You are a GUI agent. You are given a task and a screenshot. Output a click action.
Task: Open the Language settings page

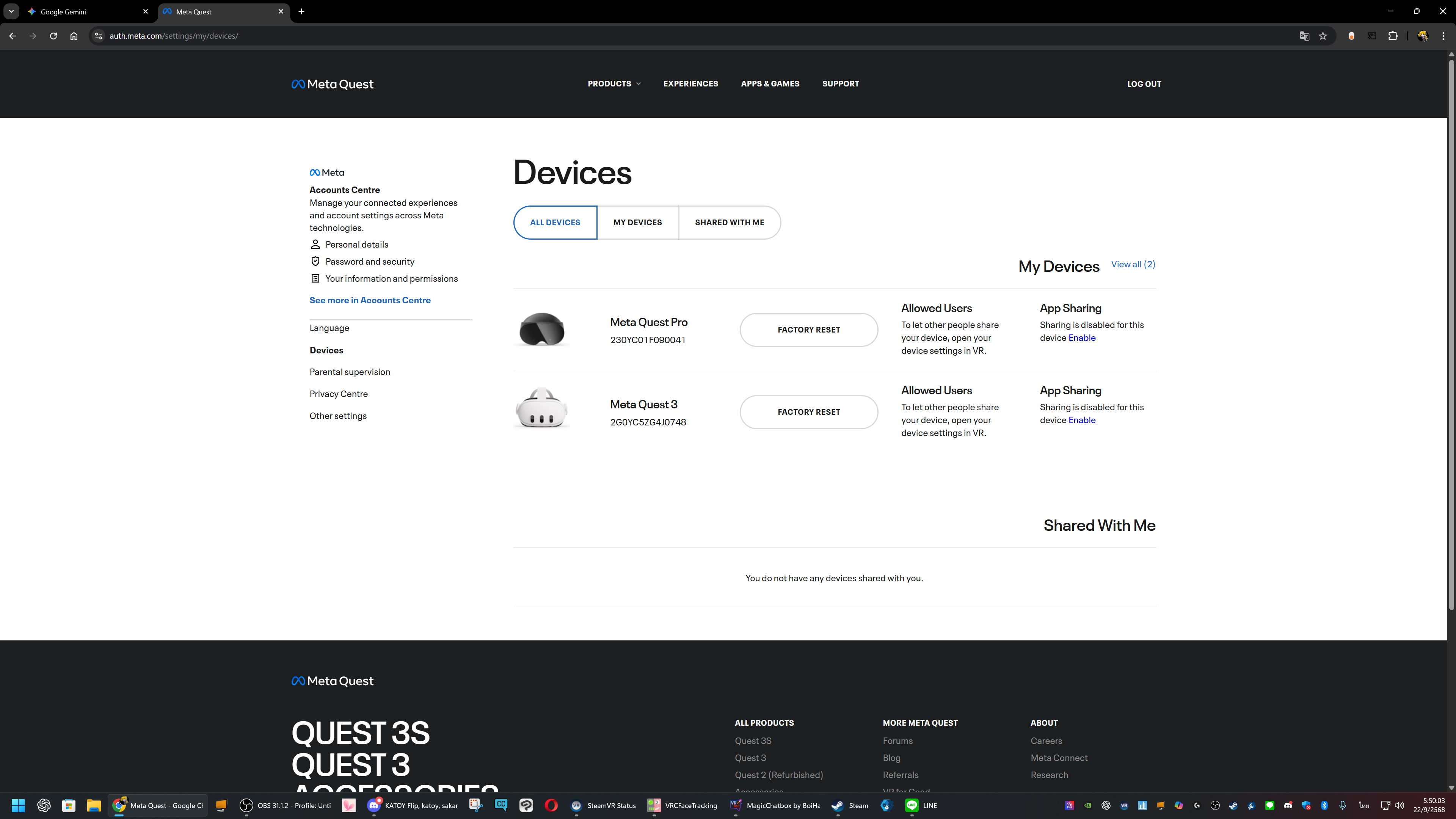coord(329,328)
